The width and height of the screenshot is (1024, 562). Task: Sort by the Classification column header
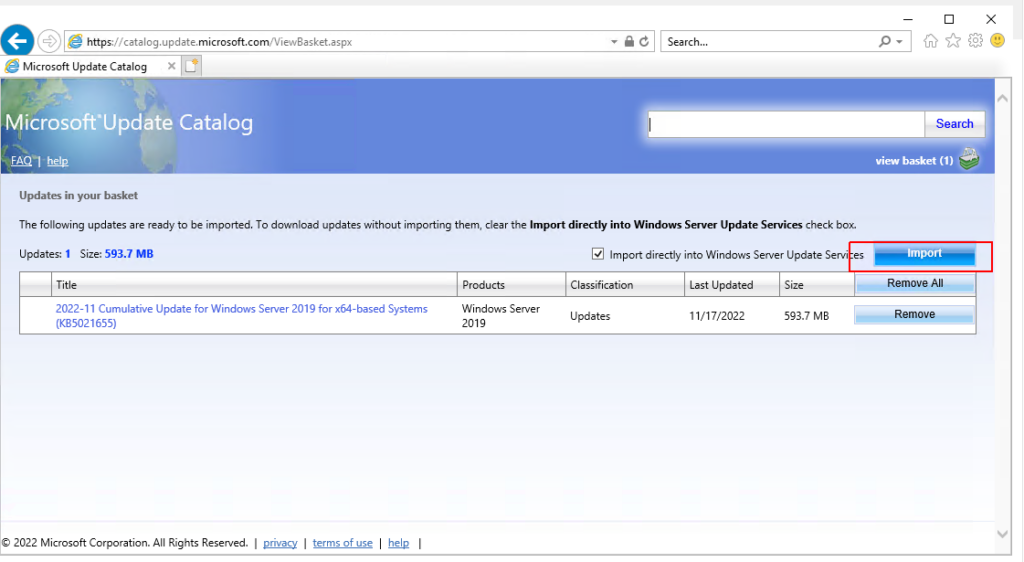point(625,285)
